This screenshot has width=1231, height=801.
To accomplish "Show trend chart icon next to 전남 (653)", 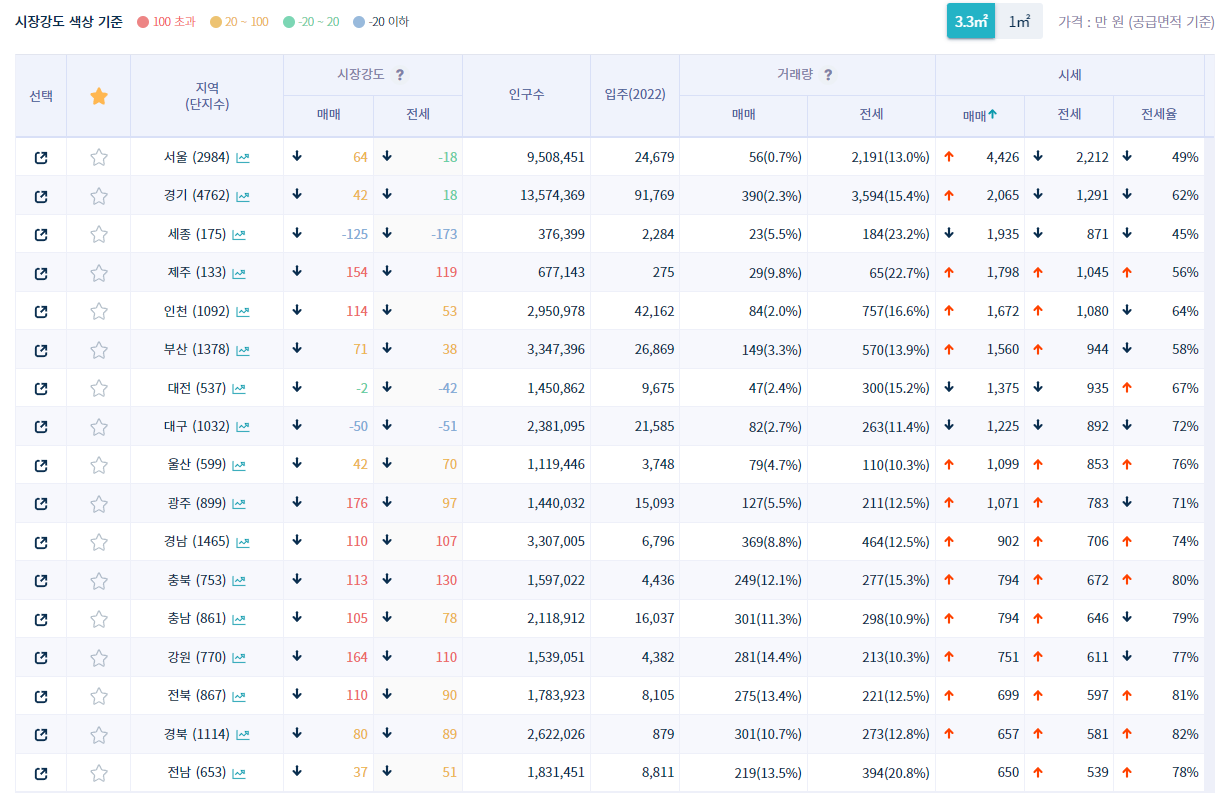I will tap(239, 773).
